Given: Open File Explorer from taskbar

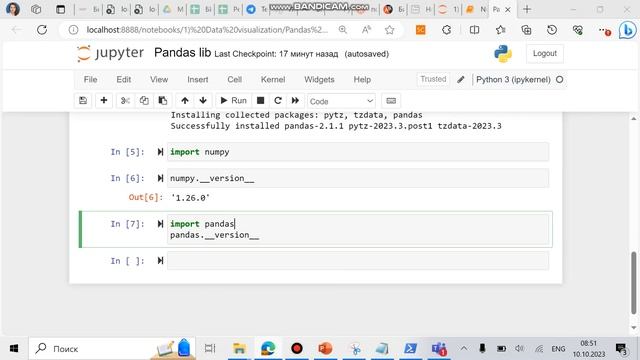Looking at the screenshot, I should (x=239, y=349).
